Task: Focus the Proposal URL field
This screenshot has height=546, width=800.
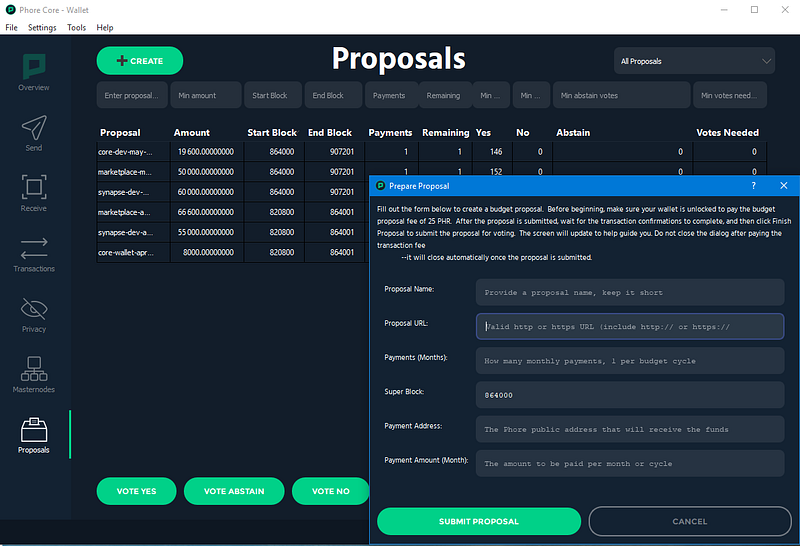Action: (x=630, y=327)
